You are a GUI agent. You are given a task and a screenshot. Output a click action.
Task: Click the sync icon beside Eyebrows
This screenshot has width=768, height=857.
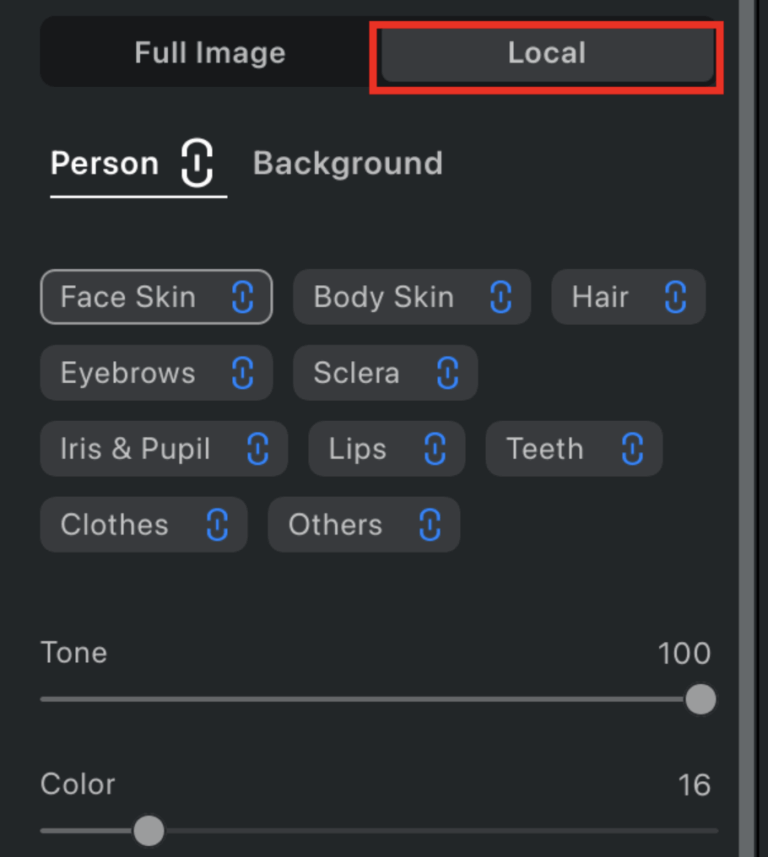(243, 372)
